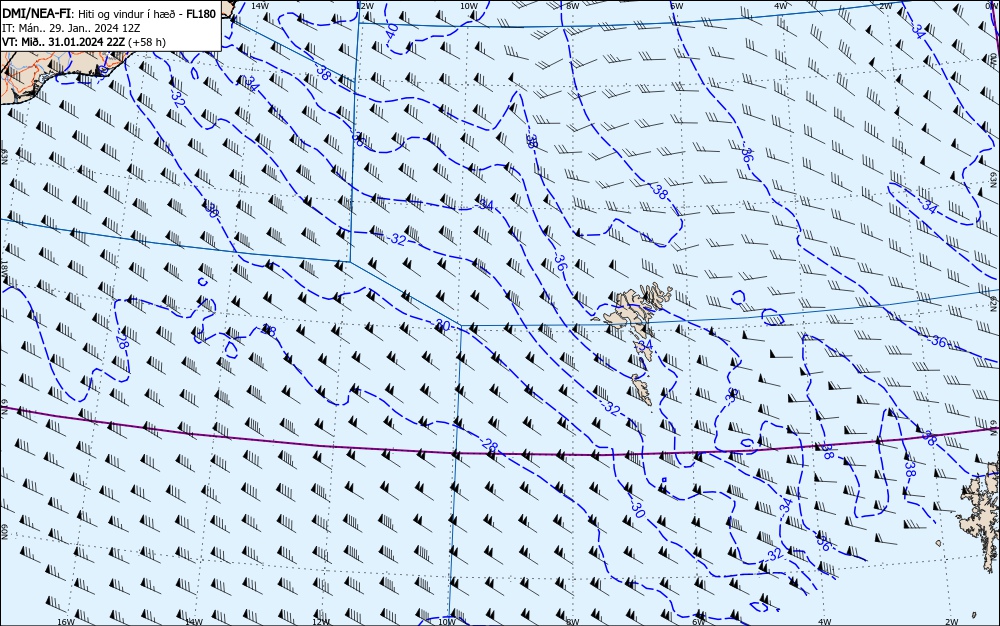Select the "VT: Mið.. 31.01.2024 22Z (+58 h)" line

84,42
